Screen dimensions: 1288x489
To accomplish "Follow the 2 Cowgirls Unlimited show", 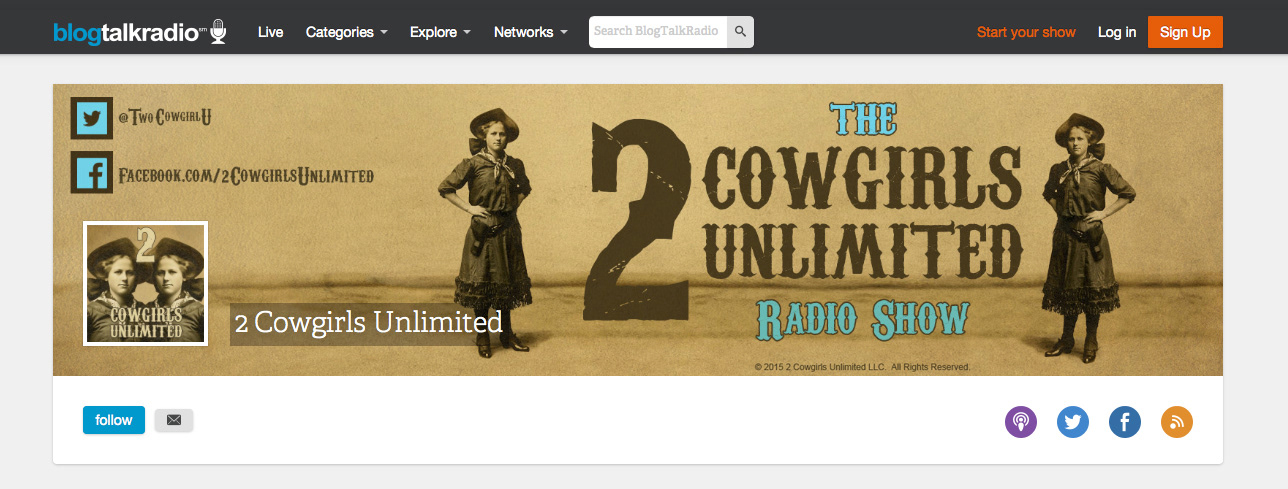I will (x=114, y=420).
